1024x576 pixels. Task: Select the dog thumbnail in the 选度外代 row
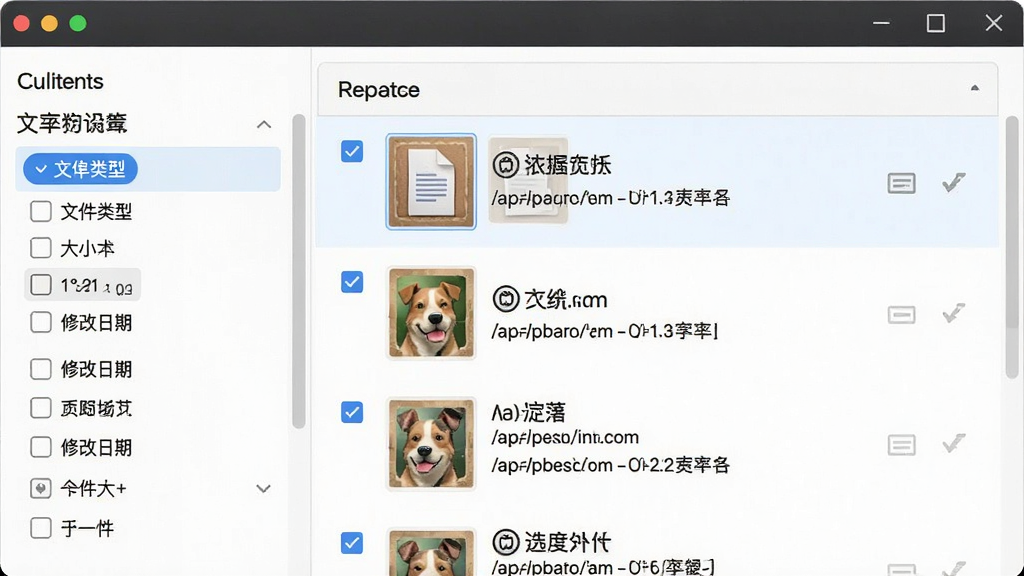pyautogui.click(x=431, y=552)
